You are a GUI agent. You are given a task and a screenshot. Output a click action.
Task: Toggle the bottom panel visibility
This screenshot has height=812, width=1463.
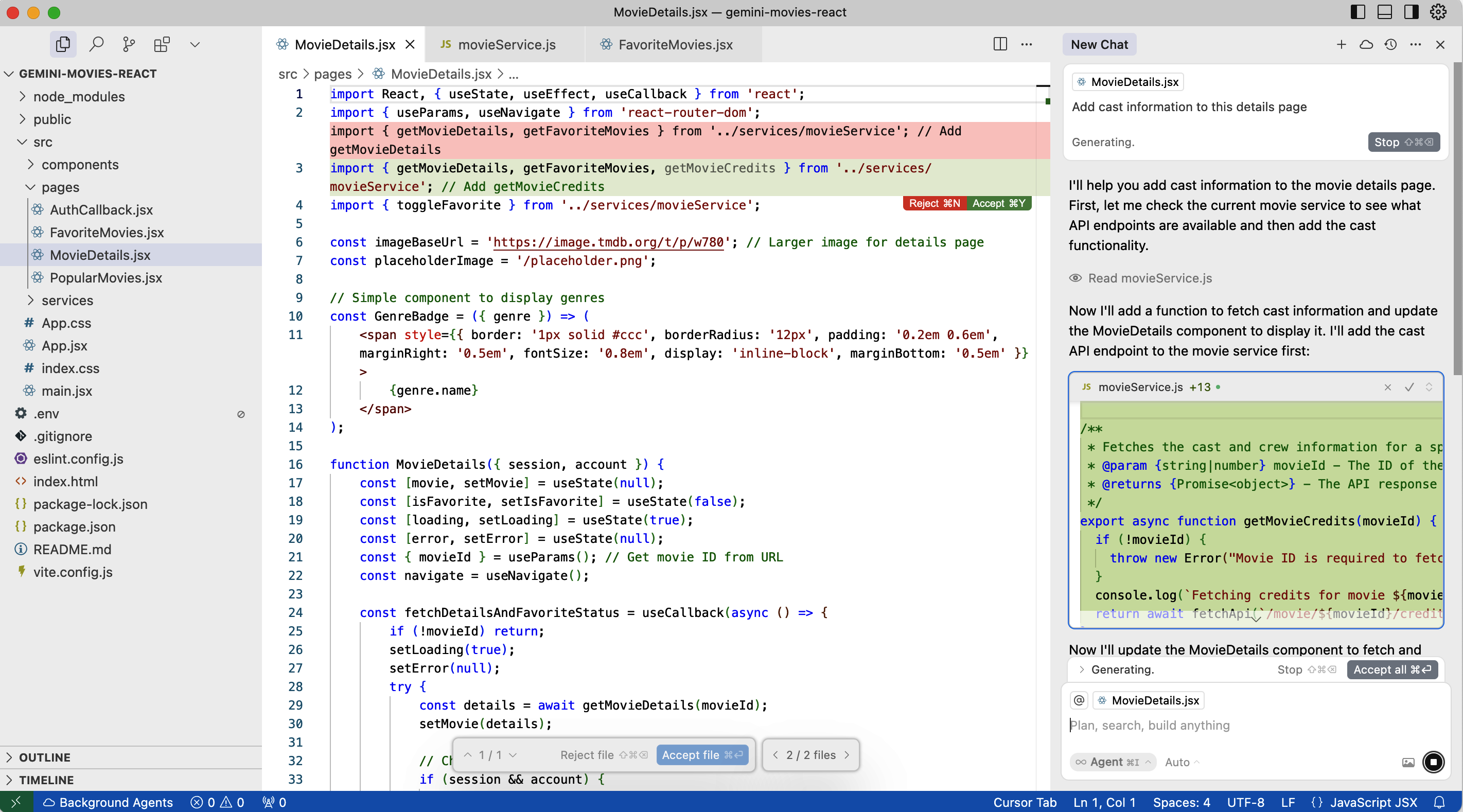tap(1385, 12)
